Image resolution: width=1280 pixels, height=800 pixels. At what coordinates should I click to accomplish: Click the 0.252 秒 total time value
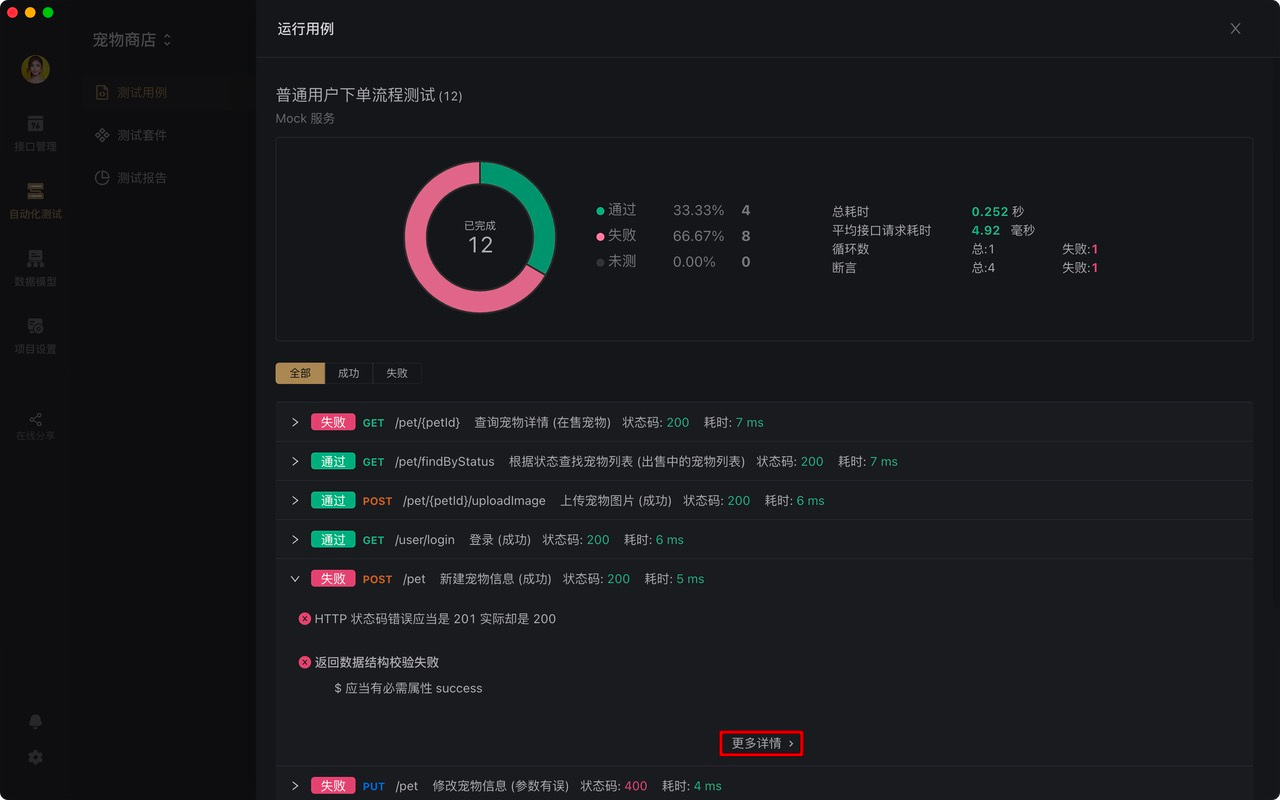pos(998,212)
